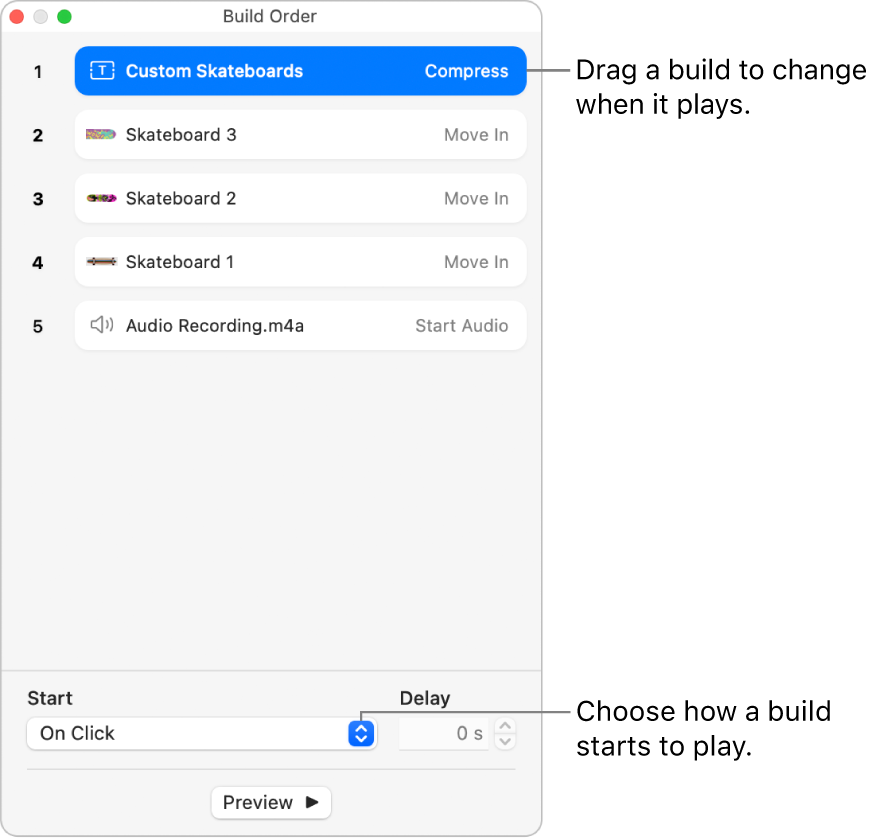The width and height of the screenshot is (878, 838).
Task: Click the Start Audio action label
Action: click(x=461, y=325)
